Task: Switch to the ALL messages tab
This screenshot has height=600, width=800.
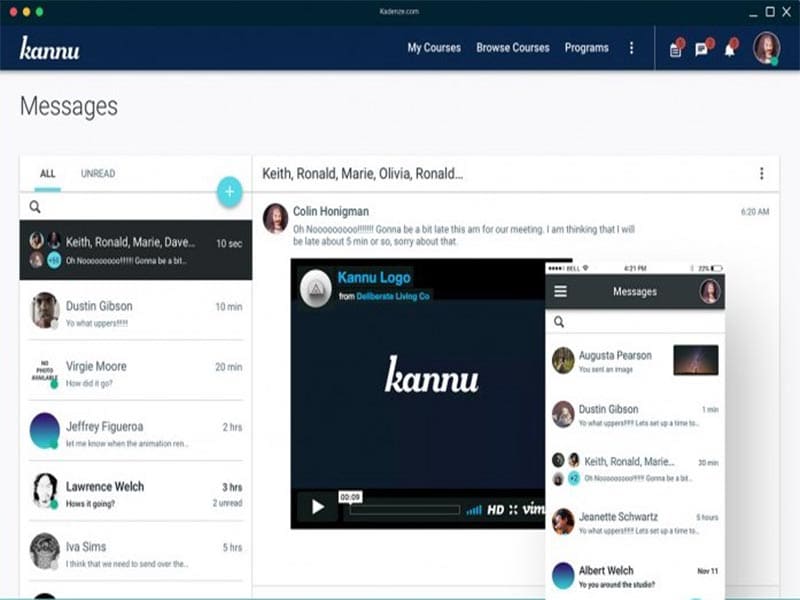Action: (x=47, y=173)
